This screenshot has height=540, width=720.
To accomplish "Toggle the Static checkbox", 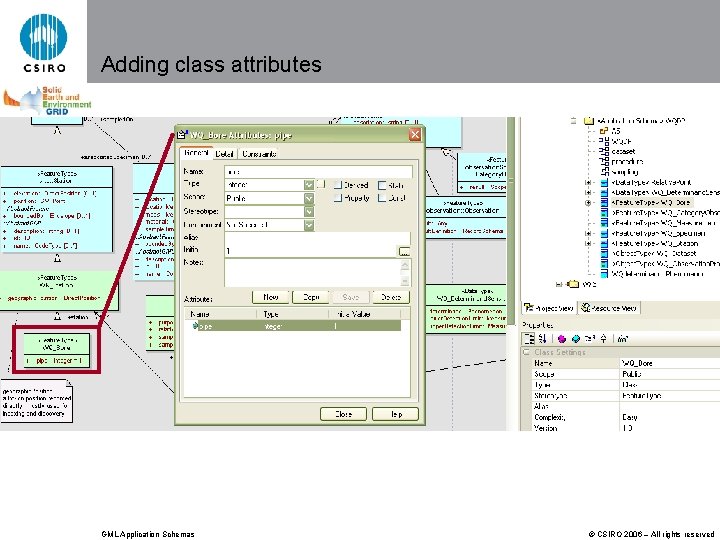I will (x=382, y=185).
